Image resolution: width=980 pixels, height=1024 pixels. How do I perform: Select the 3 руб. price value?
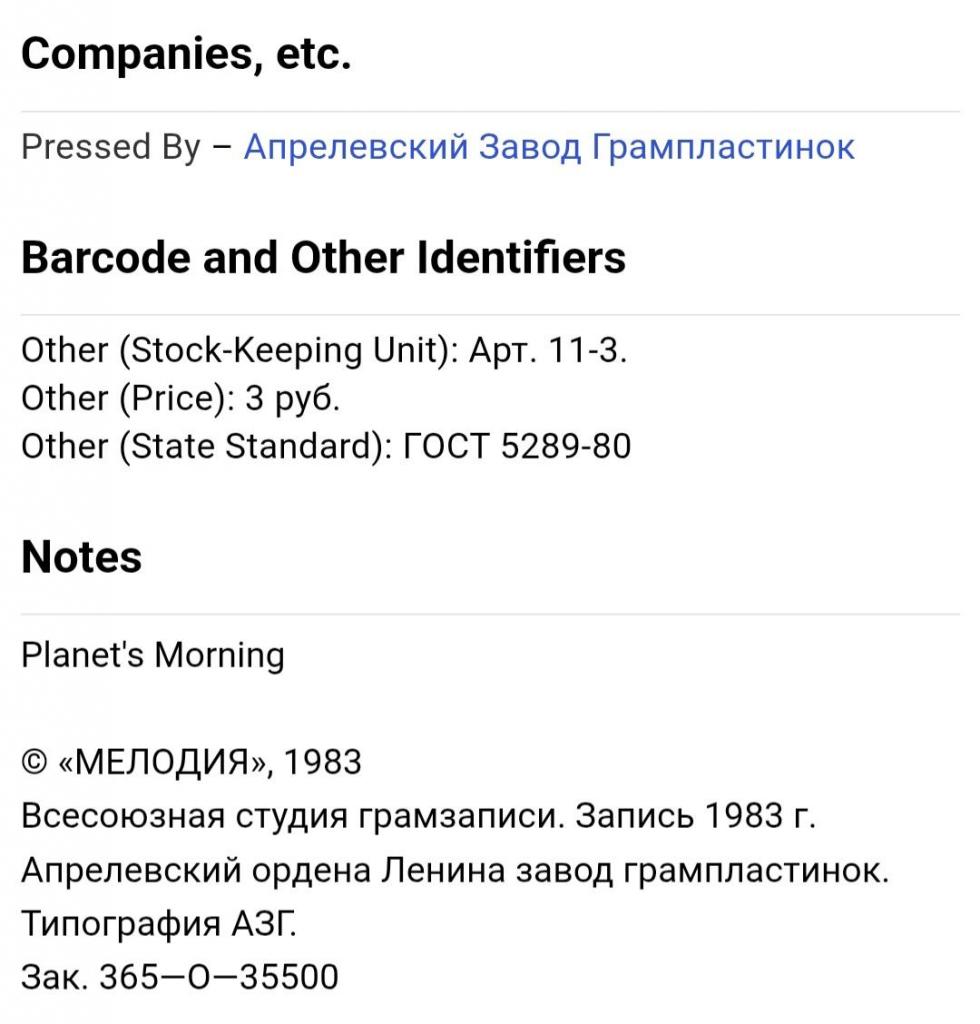click(x=292, y=399)
